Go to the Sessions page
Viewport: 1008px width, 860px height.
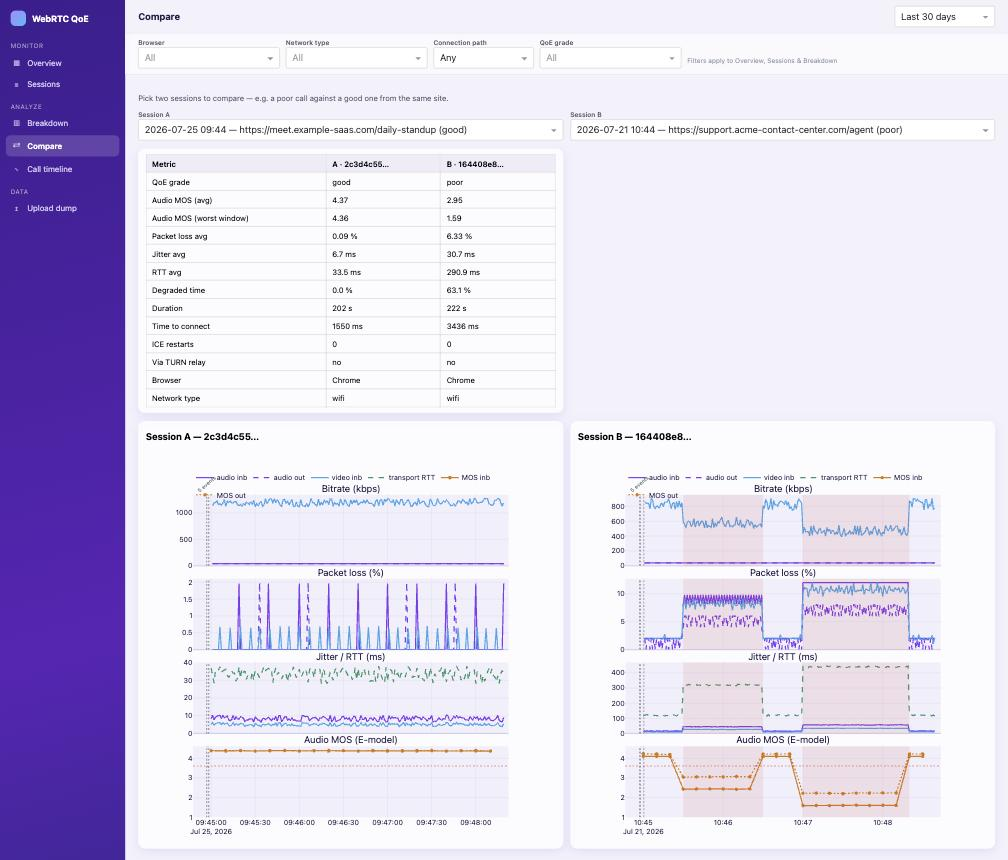pos(62,84)
